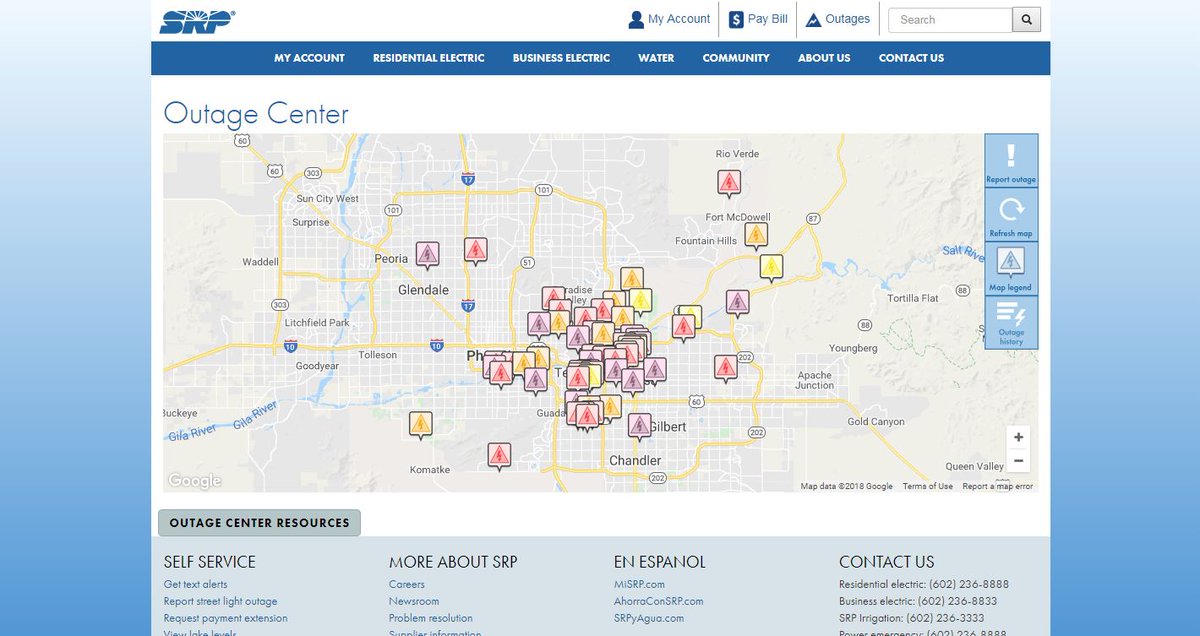The height and width of the screenshot is (636, 1200).
Task: Zoom in the map with plus button
Action: tap(1018, 437)
